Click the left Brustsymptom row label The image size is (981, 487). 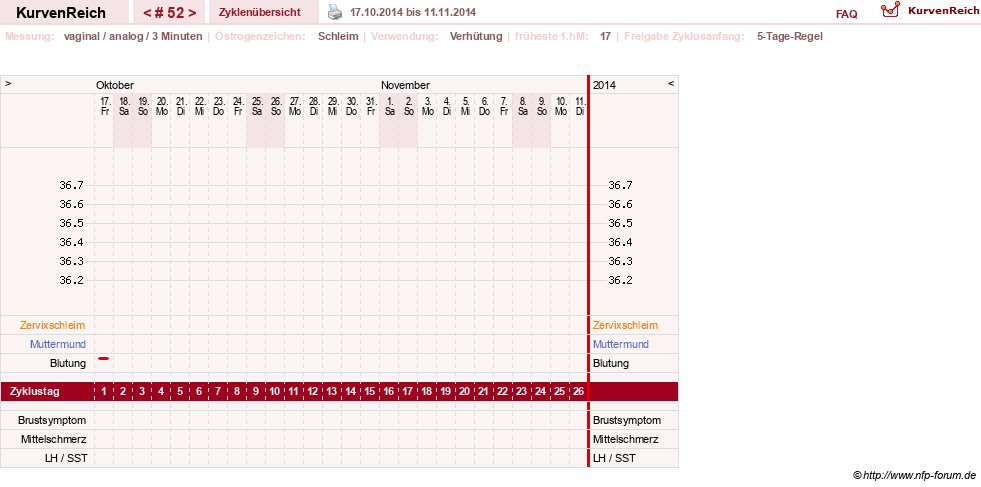[52, 420]
